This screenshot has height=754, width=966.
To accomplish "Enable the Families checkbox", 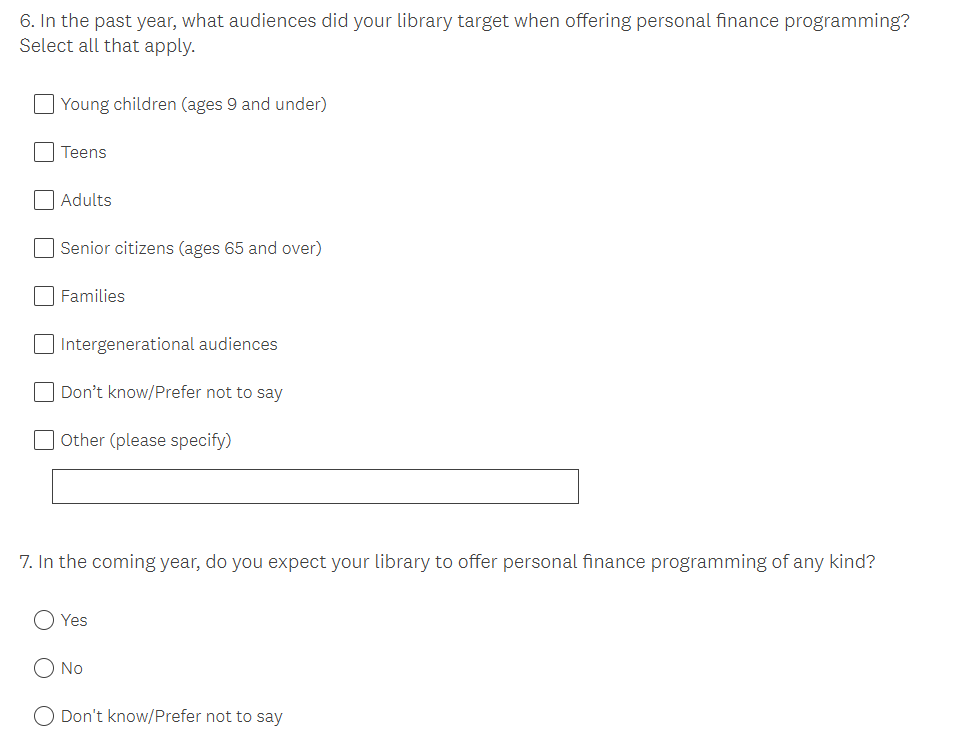I will coord(44,296).
